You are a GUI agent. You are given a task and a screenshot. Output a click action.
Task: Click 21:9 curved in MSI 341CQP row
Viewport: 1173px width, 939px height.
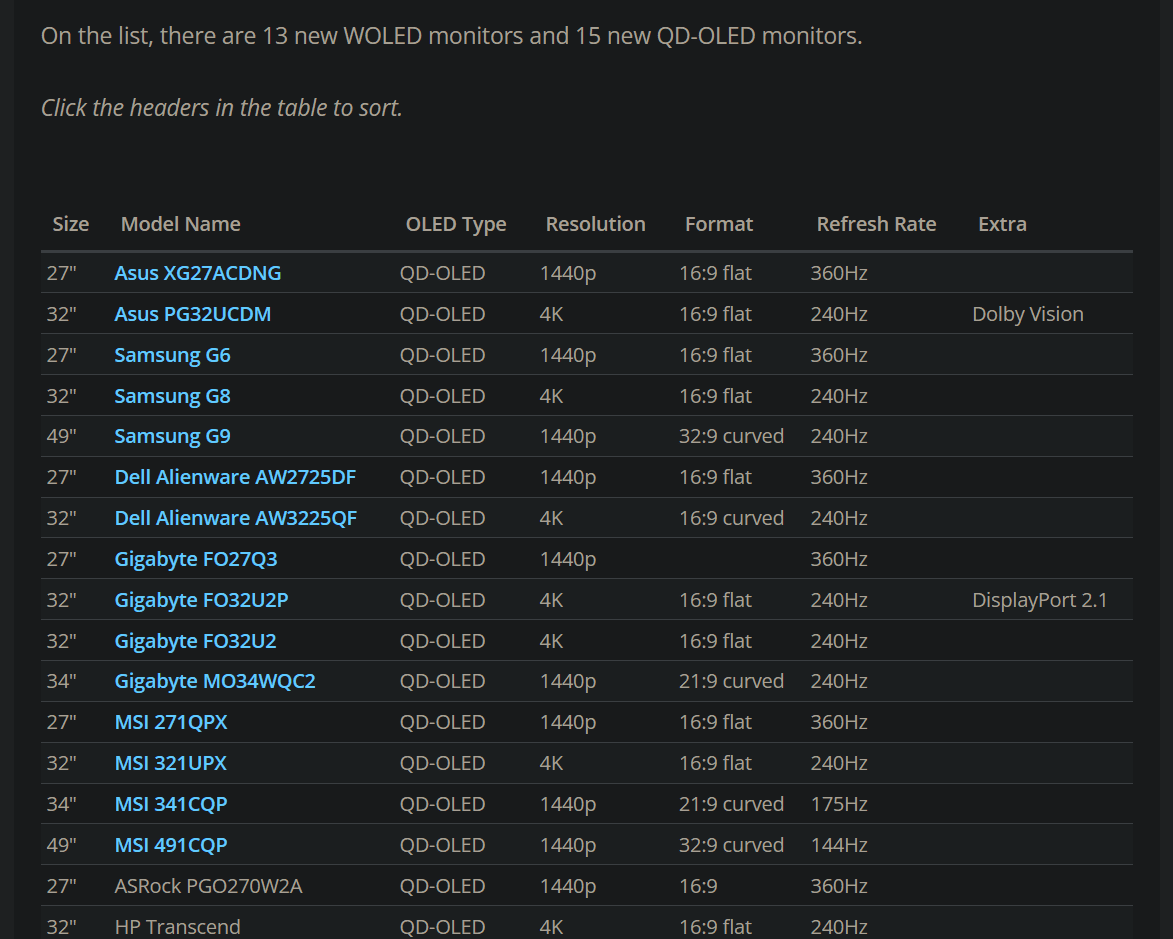(x=731, y=804)
